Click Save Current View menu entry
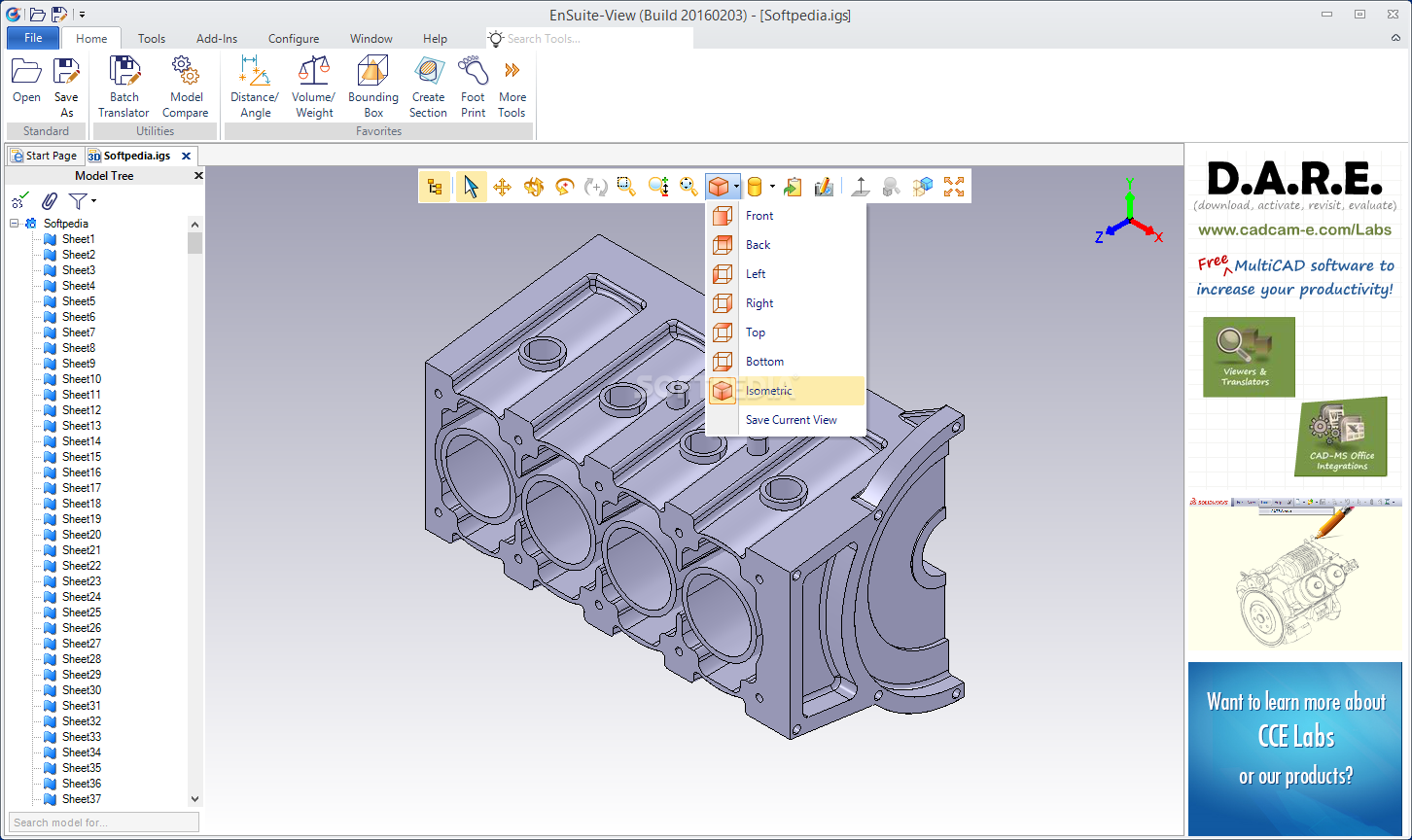The height and width of the screenshot is (840, 1412). [x=786, y=420]
